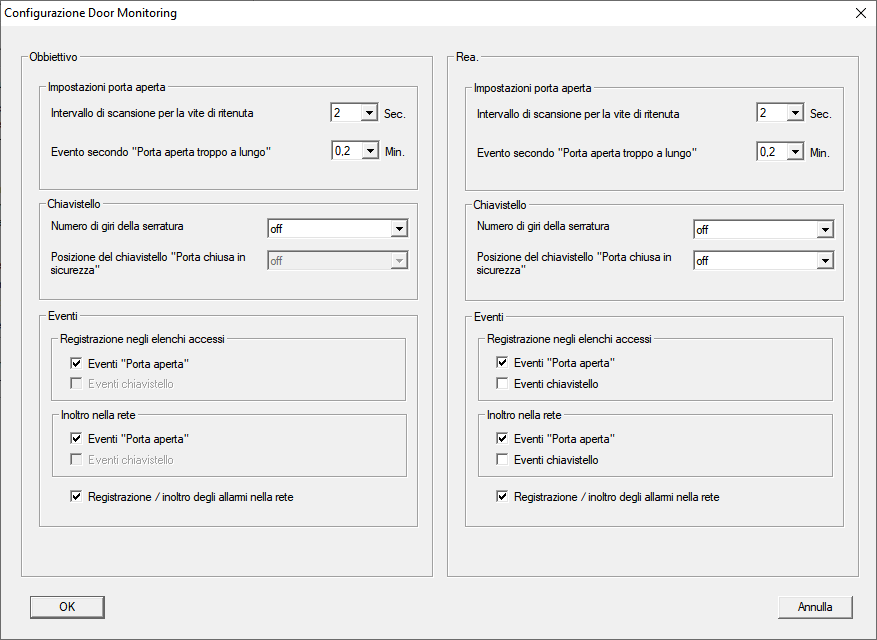877x640 pixels.
Task: Toggle Rea. network forwarding 'Porta aperta' checkbox
Action: pyautogui.click(x=503, y=439)
